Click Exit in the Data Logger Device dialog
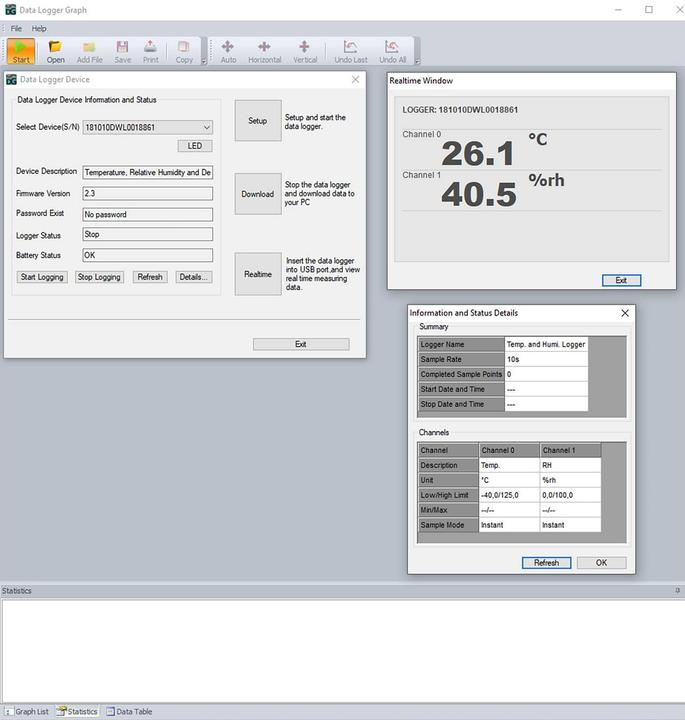This screenshot has height=720, width=685. [x=301, y=344]
